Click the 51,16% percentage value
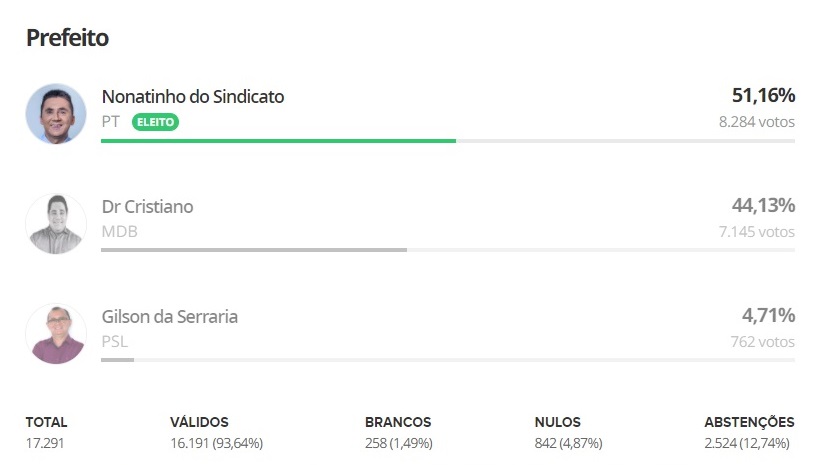Image resolution: width=821 pixels, height=465 pixels. (x=763, y=95)
